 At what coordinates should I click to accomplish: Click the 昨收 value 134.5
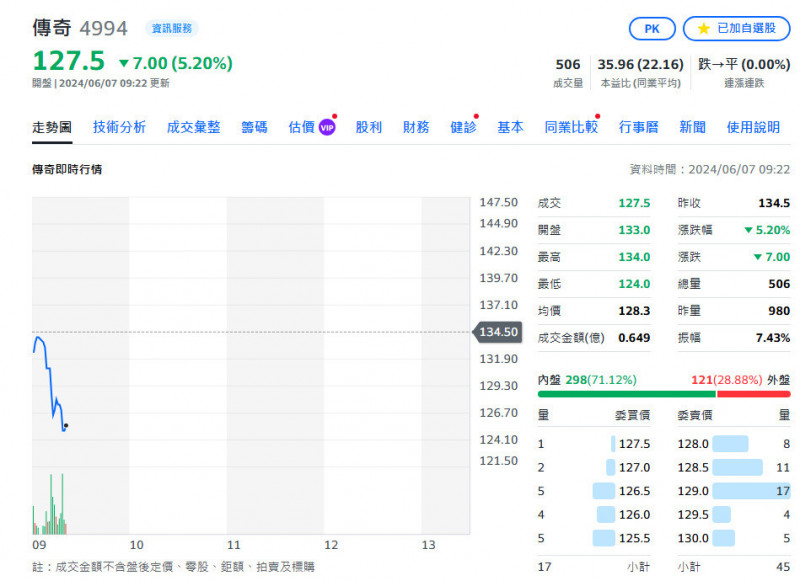tap(774, 203)
